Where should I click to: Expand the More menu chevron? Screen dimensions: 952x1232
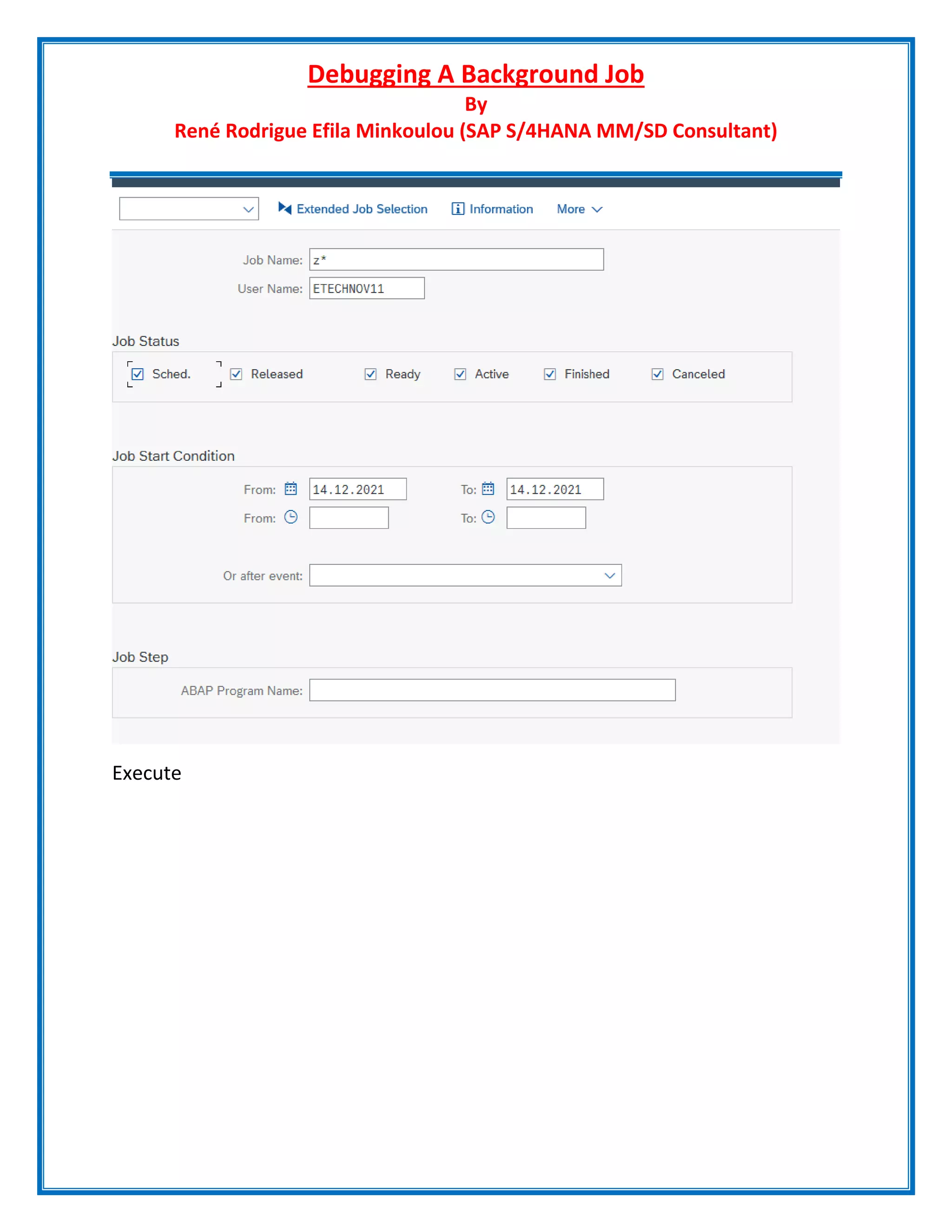pos(597,209)
